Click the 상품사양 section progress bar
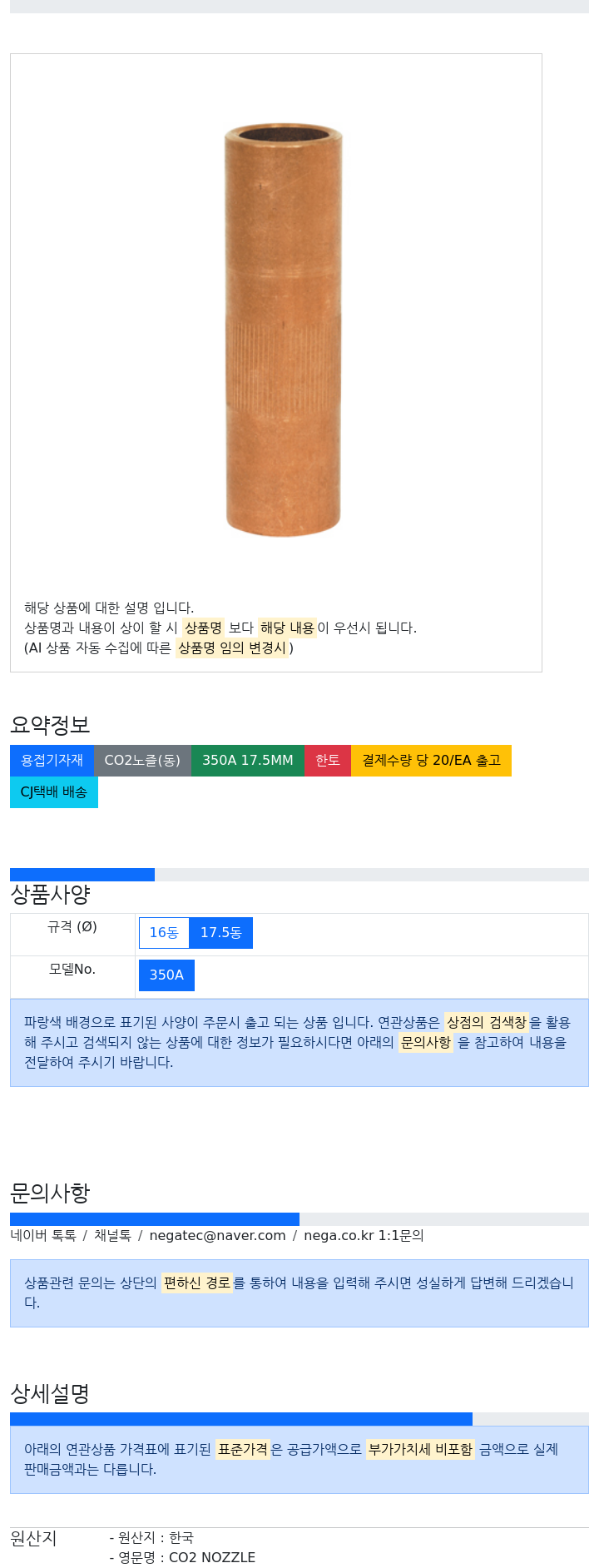Image resolution: width=599 pixels, height=1568 pixels. point(299,875)
